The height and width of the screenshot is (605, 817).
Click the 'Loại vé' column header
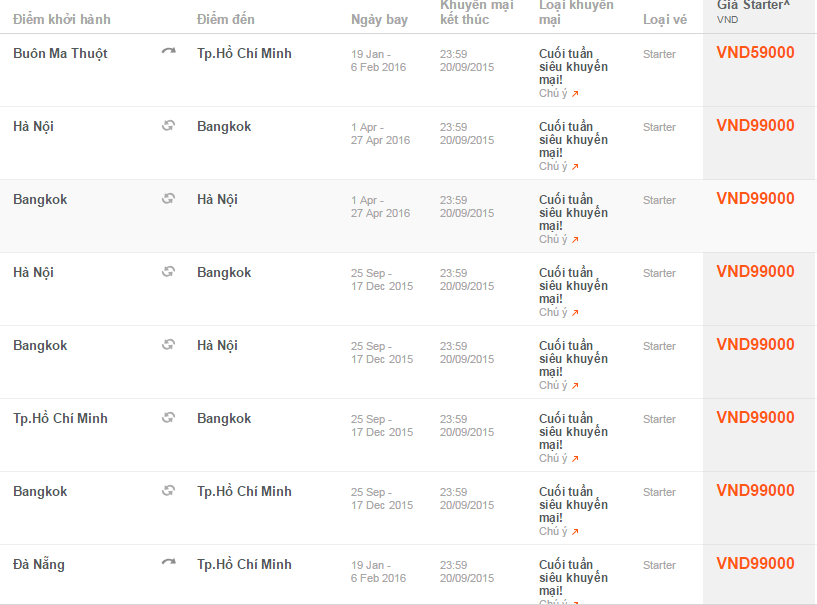664,19
